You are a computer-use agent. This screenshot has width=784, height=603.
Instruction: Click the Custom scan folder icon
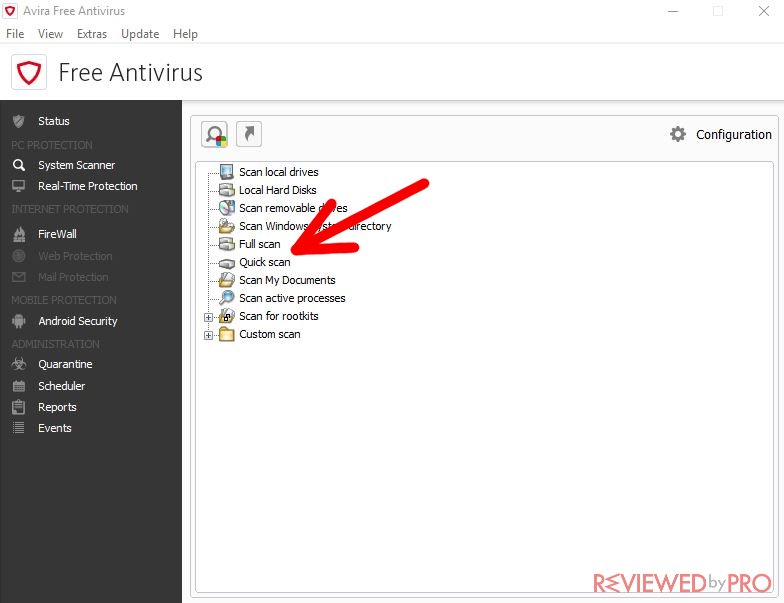(x=226, y=334)
